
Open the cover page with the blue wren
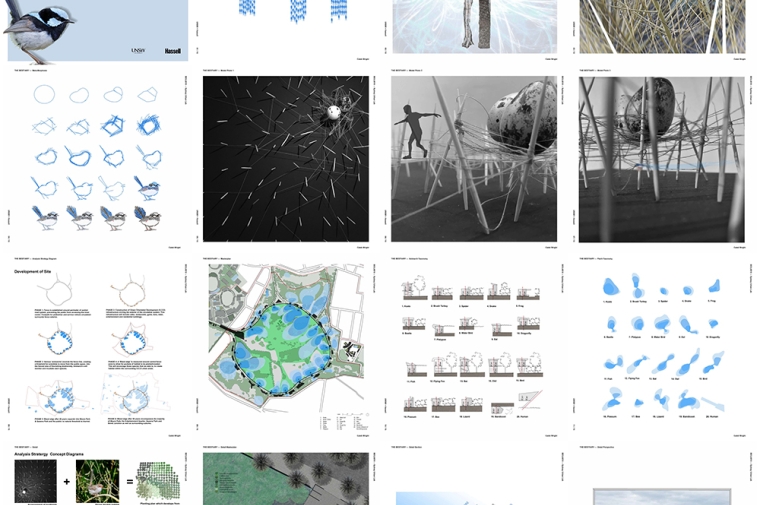pyautogui.click(x=97, y=30)
